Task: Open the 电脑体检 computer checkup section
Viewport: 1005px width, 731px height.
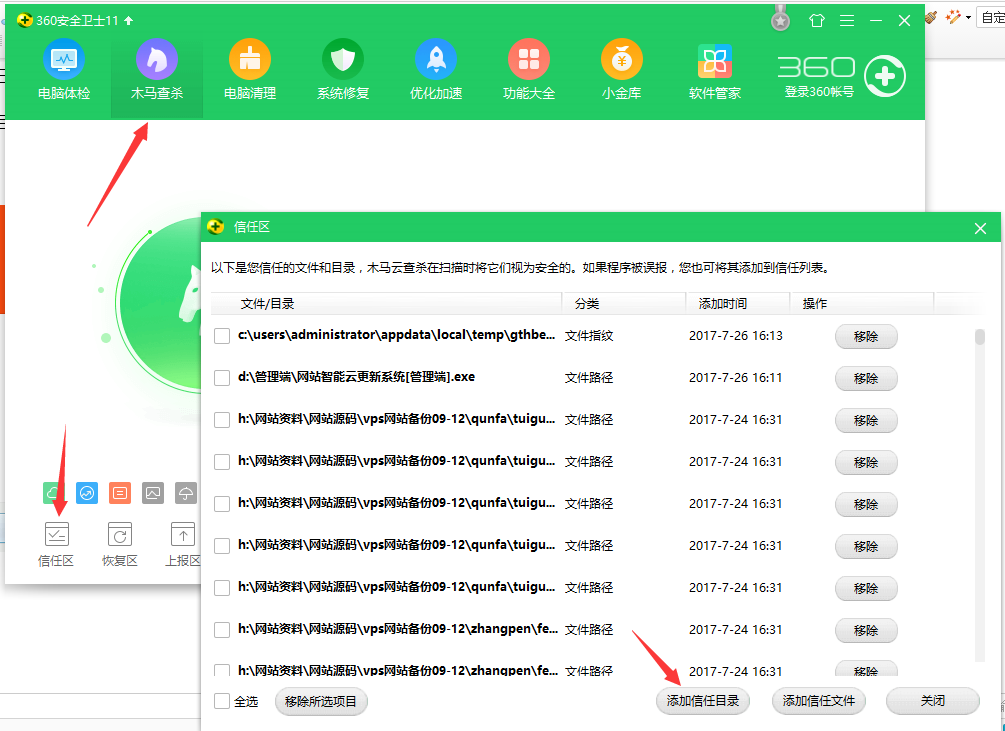Action: click(63, 70)
